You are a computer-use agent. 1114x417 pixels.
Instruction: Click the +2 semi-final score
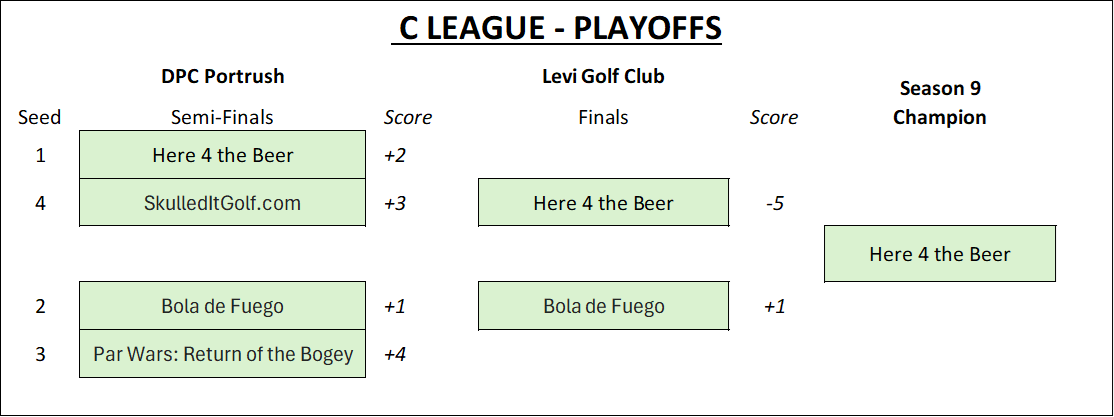pos(397,155)
